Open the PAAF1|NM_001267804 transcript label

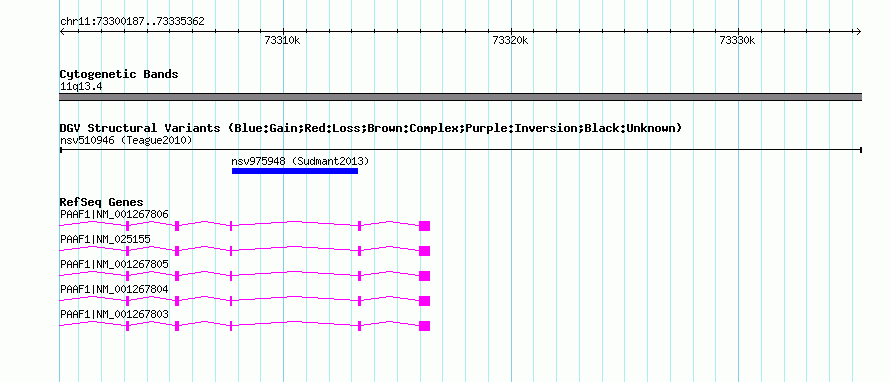pyautogui.click(x=114, y=289)
